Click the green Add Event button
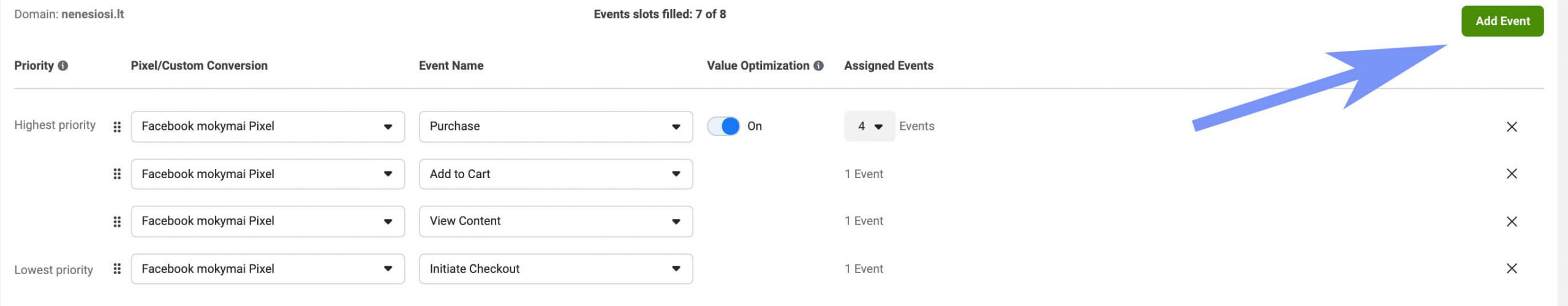Viewport: 1568px width, 306px height. pyautogui.click(x=1502, y=21)
